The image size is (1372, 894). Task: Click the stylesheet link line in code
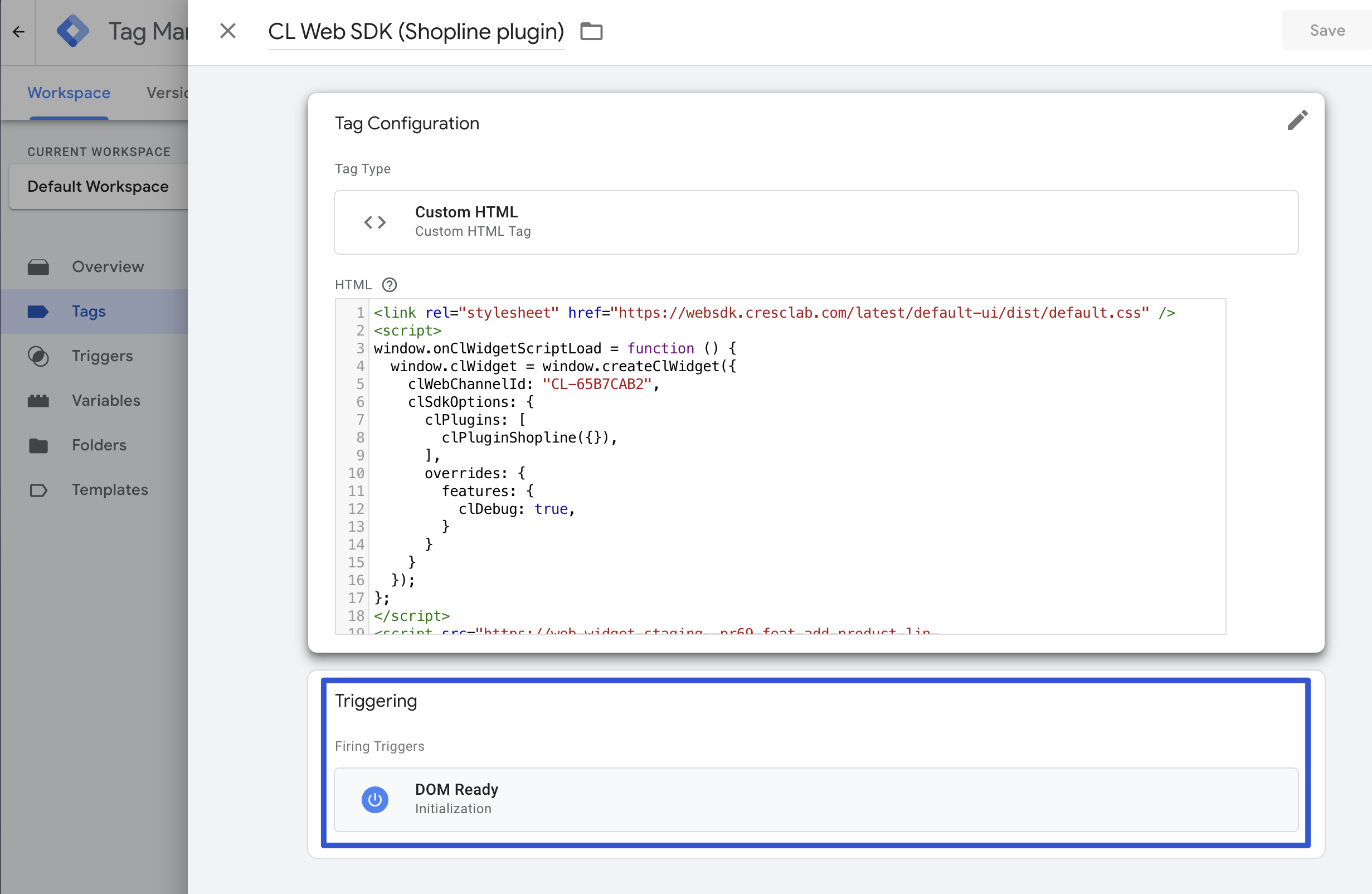(774, 313)
